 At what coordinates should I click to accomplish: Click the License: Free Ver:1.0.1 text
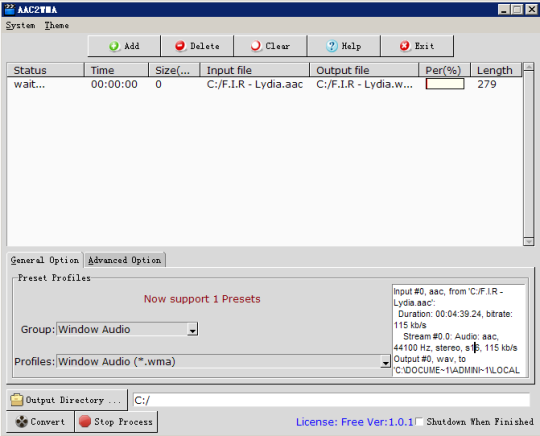pos(354,422)
